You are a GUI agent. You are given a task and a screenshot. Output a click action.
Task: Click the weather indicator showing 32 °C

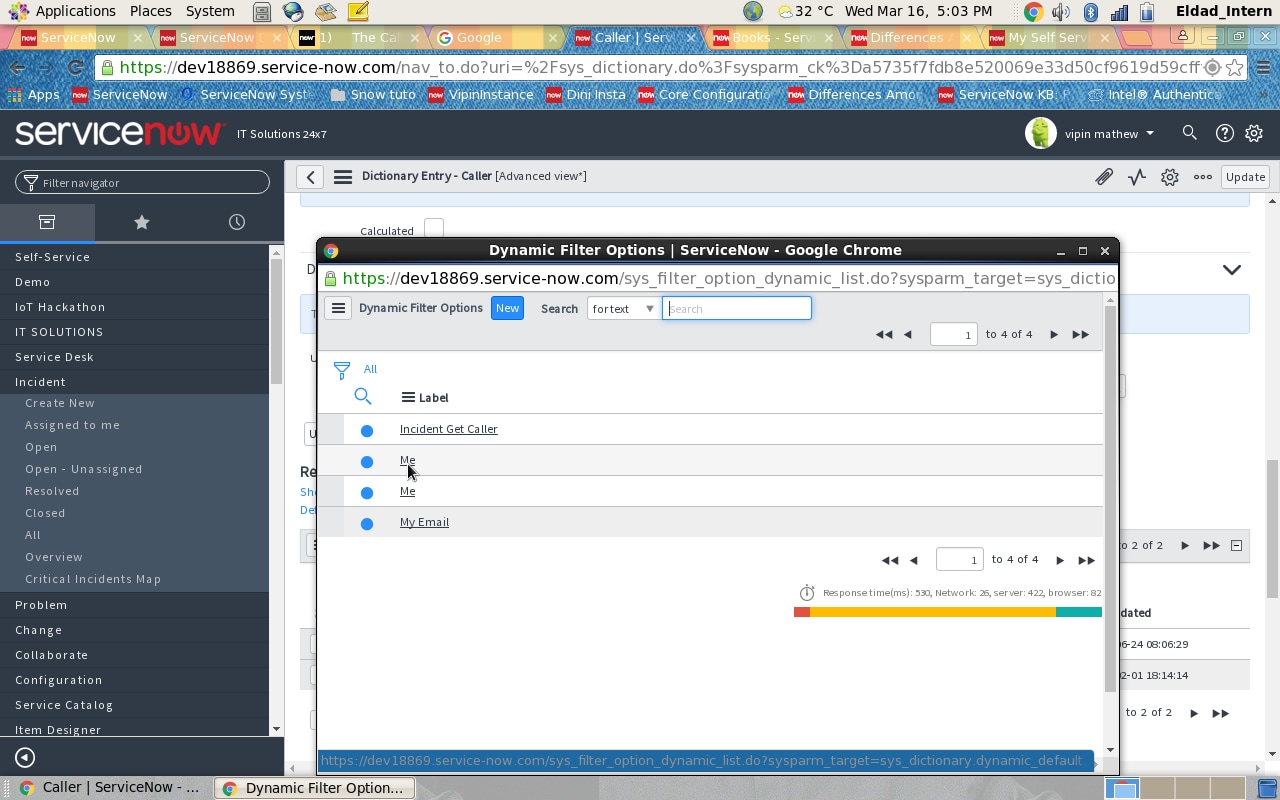coord(806,12)
